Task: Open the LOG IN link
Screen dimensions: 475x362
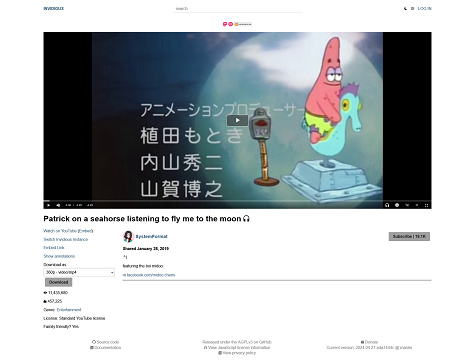Action: [424, 9]
